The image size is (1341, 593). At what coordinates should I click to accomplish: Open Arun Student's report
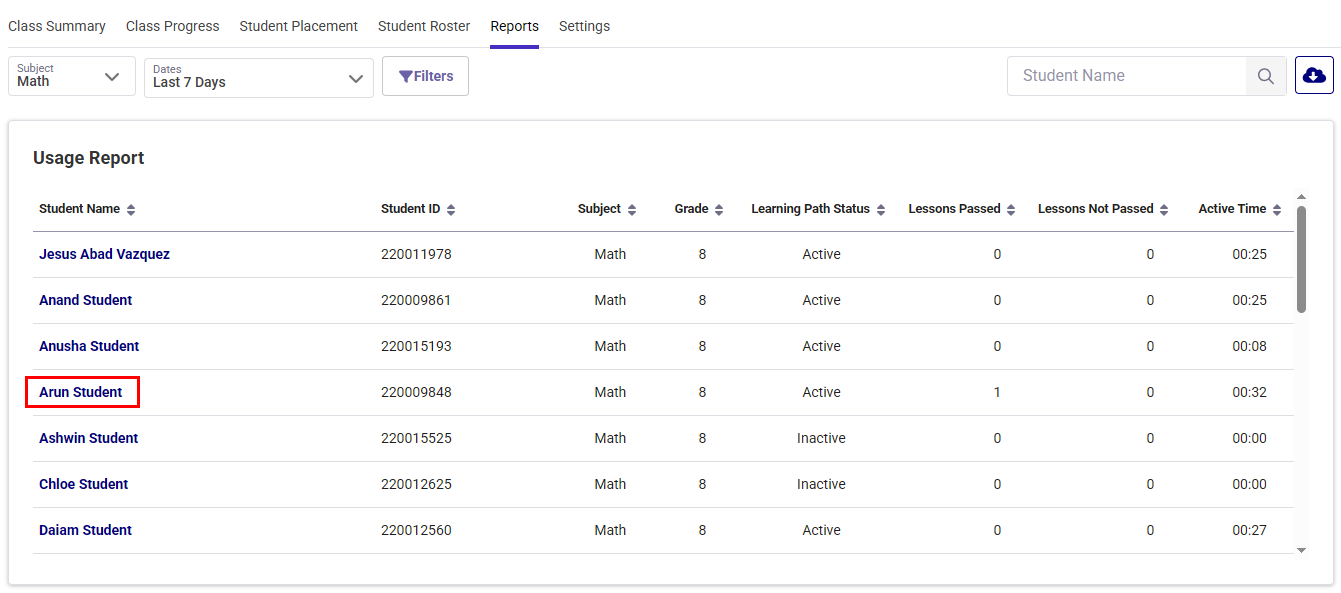click(82, 392)
